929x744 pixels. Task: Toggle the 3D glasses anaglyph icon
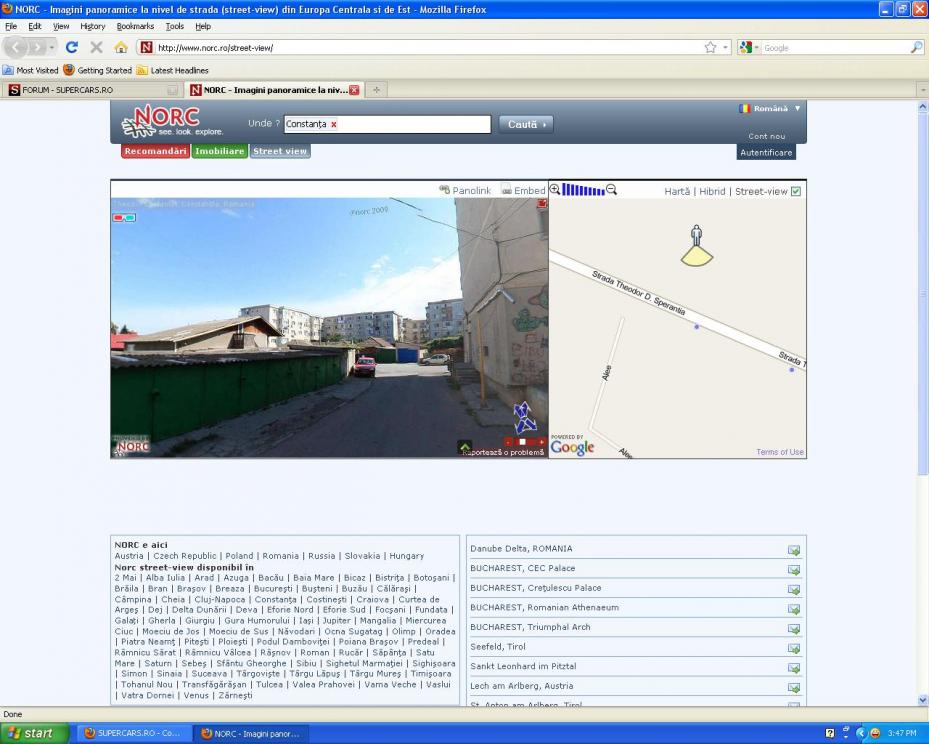[123, 217]
